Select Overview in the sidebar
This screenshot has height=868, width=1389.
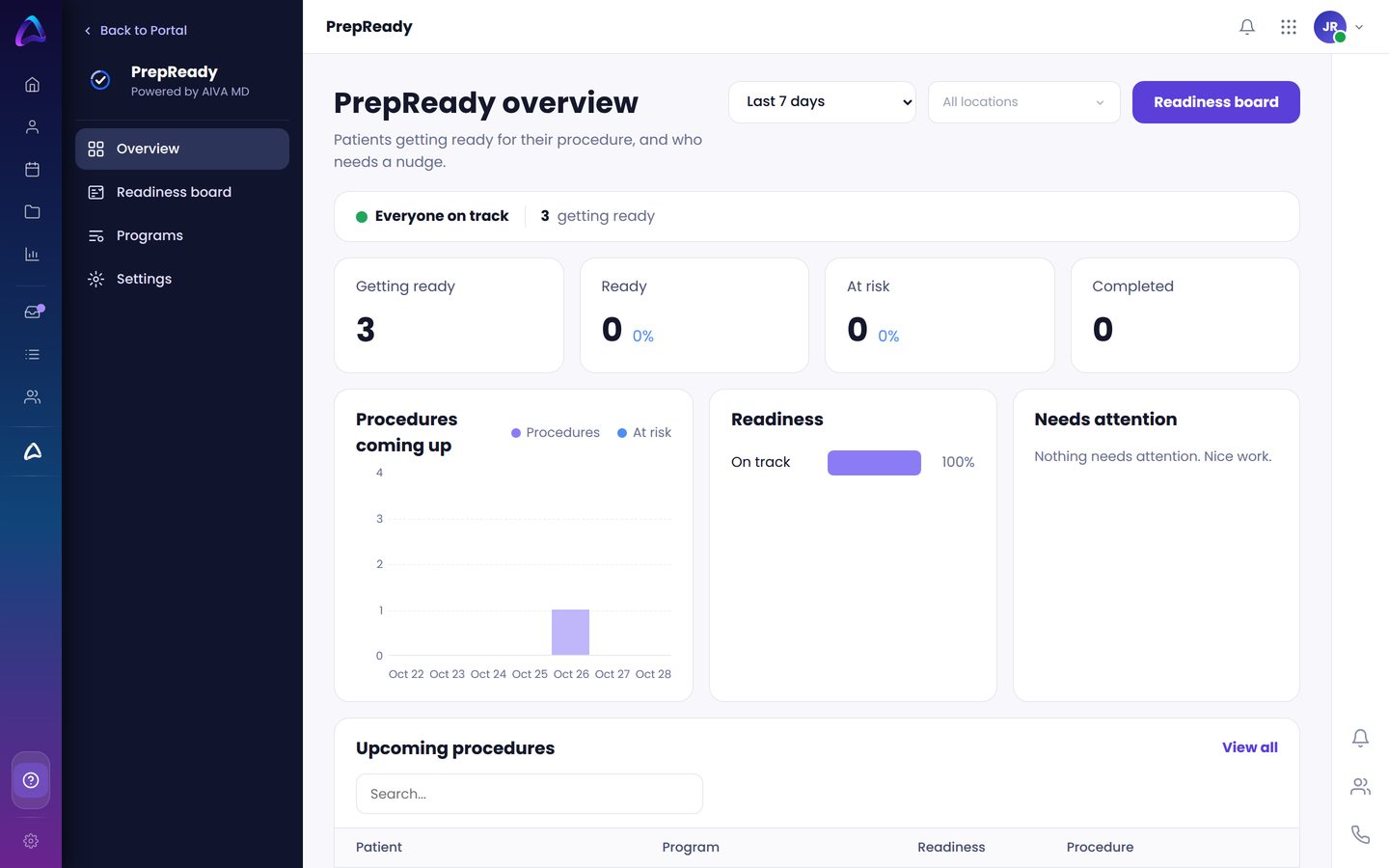point(182,149)
